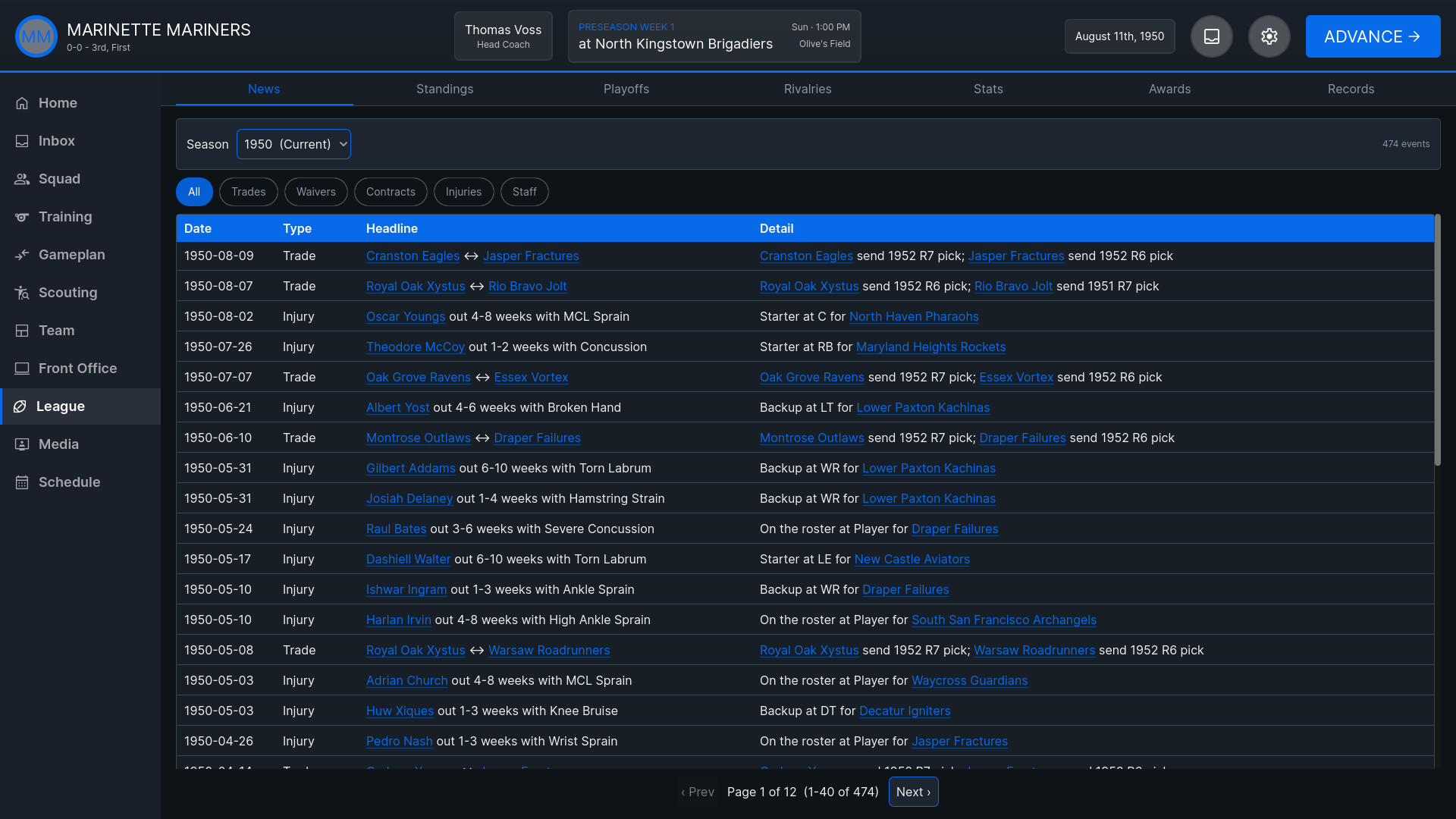Open Rio Bravo Jolt headline link
The height and width of the screenshot is (819, 1456).
point(528,286)
